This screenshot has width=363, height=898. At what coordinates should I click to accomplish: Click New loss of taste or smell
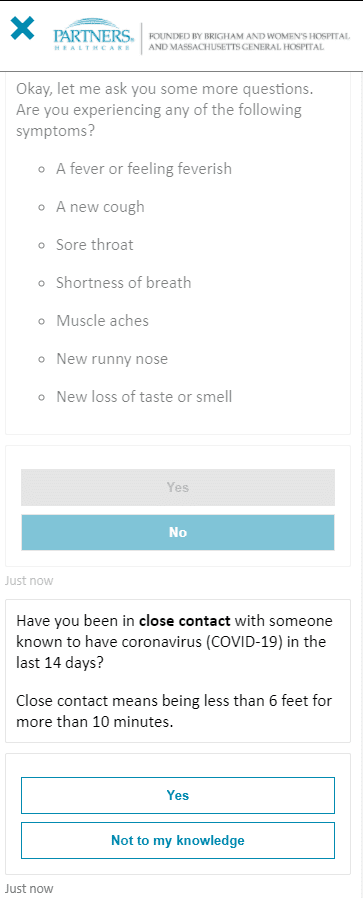pos(144,397)
